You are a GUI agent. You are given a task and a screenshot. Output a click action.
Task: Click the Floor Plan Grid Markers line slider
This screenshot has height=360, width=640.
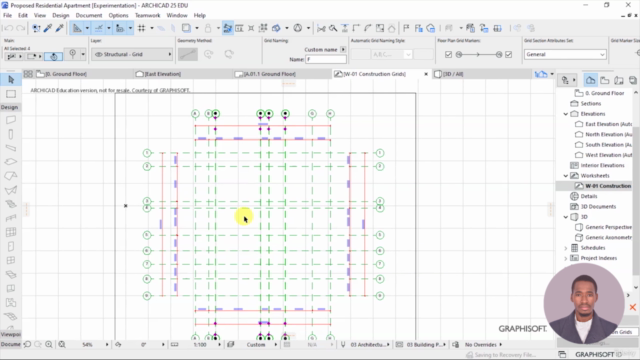[478, 54]
